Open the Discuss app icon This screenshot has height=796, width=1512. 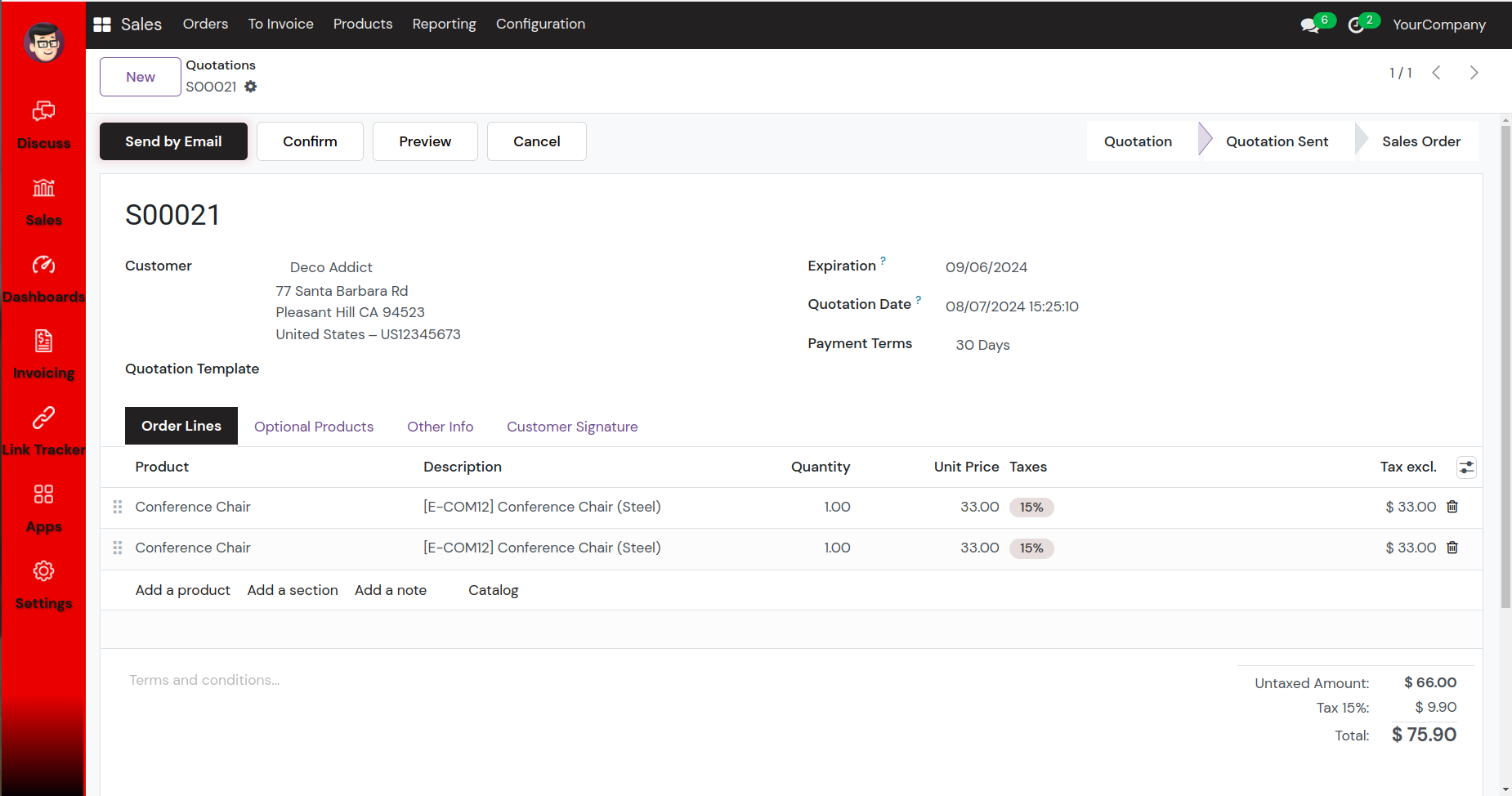coord(43,111)
